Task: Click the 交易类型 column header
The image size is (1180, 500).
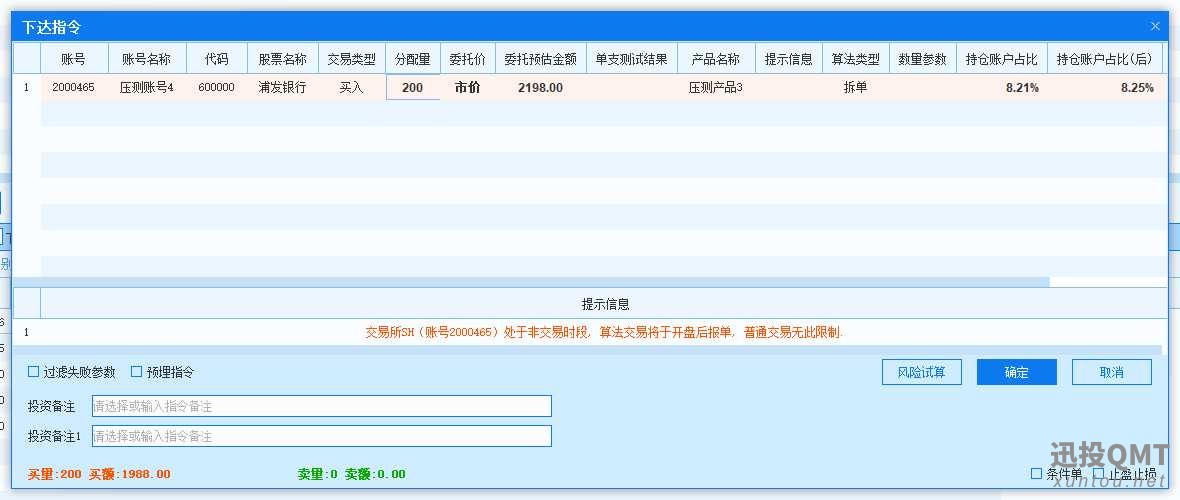Action: click(x=351, y=59)
